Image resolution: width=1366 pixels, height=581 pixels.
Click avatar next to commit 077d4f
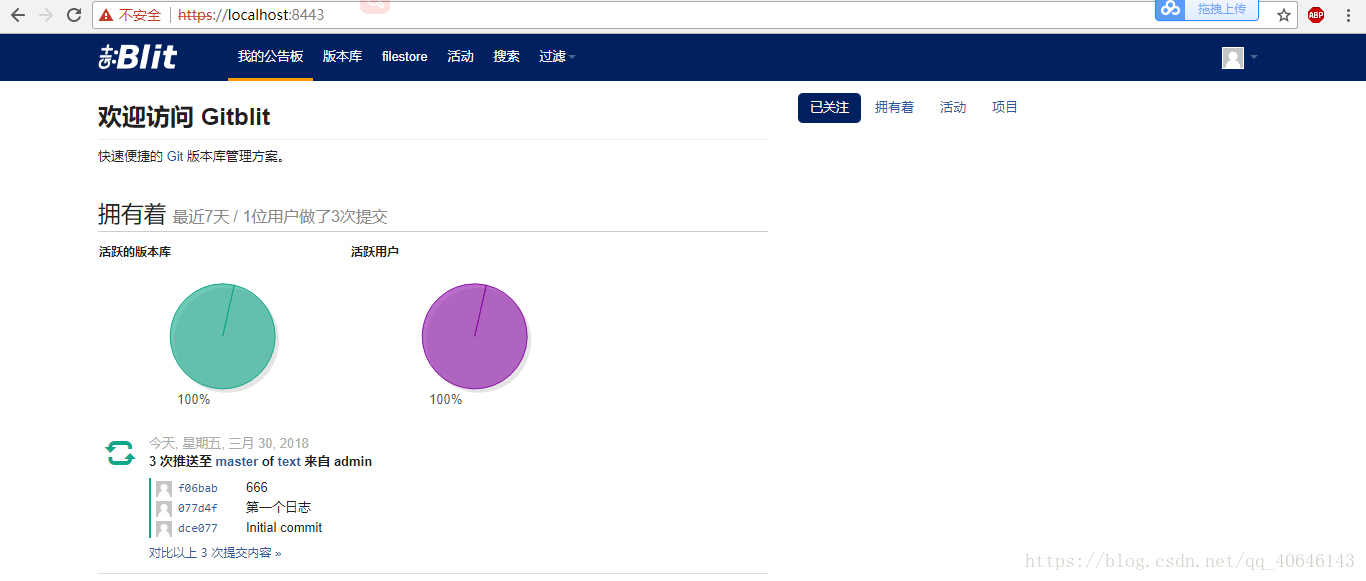164,509
